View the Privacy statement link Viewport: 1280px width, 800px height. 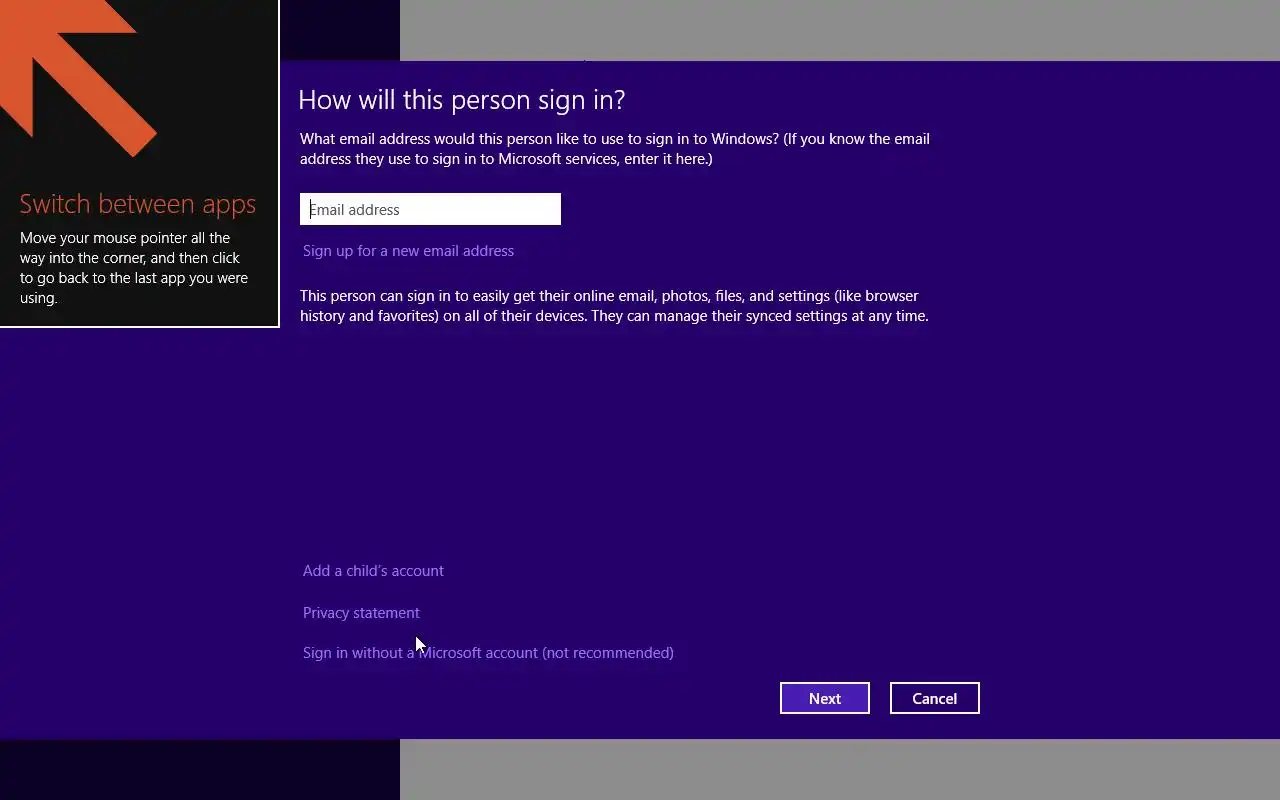361,613
